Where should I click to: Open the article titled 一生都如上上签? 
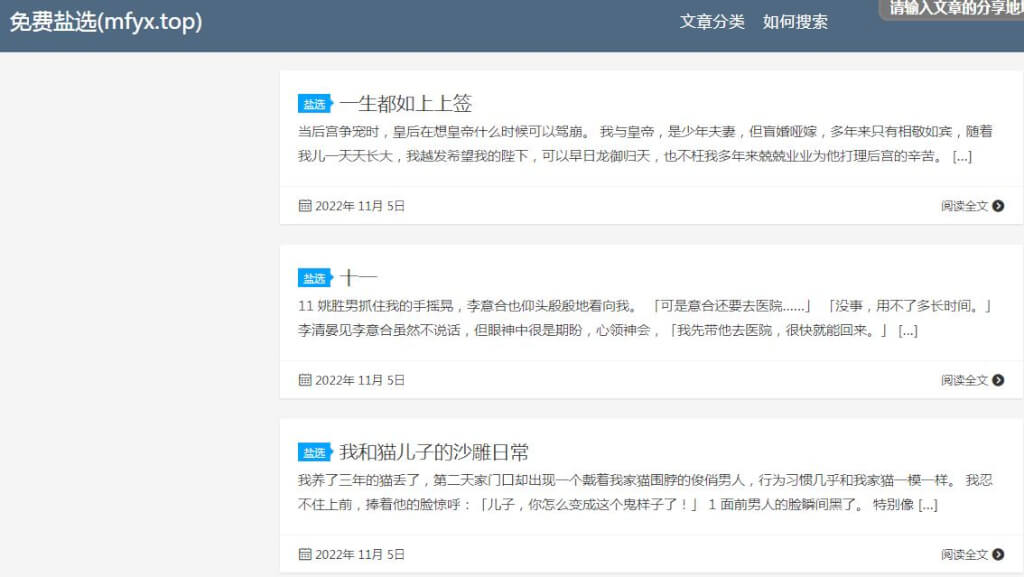[406, 103]
